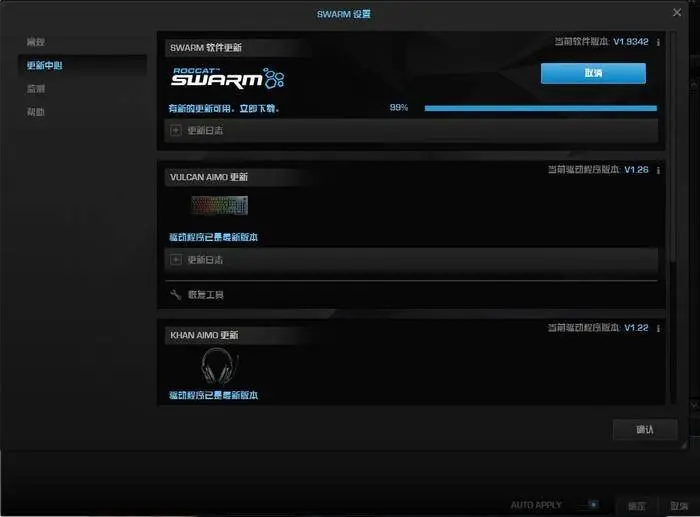This screenshot has height=517, width=700.
Task: Close the SWARM 设置 dialog with X
Action: click(677, 13)
